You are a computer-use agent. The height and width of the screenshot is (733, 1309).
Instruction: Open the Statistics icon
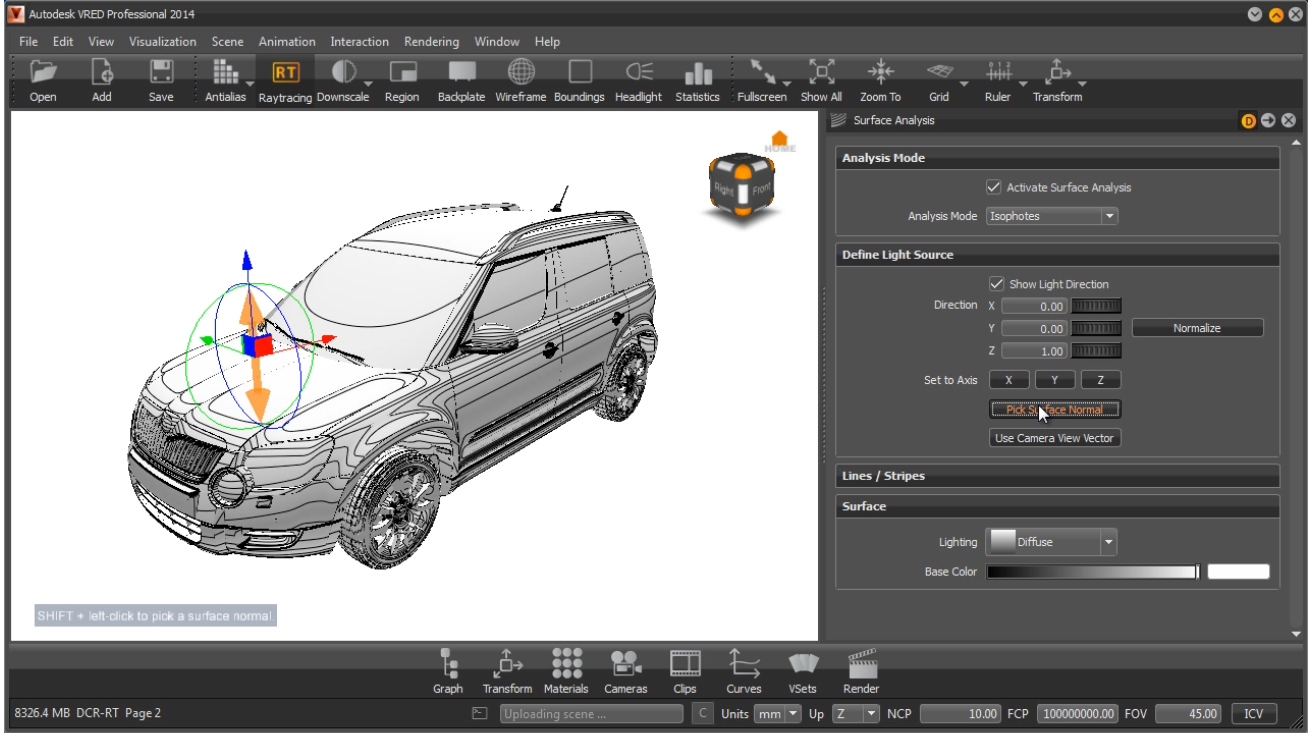697,72
